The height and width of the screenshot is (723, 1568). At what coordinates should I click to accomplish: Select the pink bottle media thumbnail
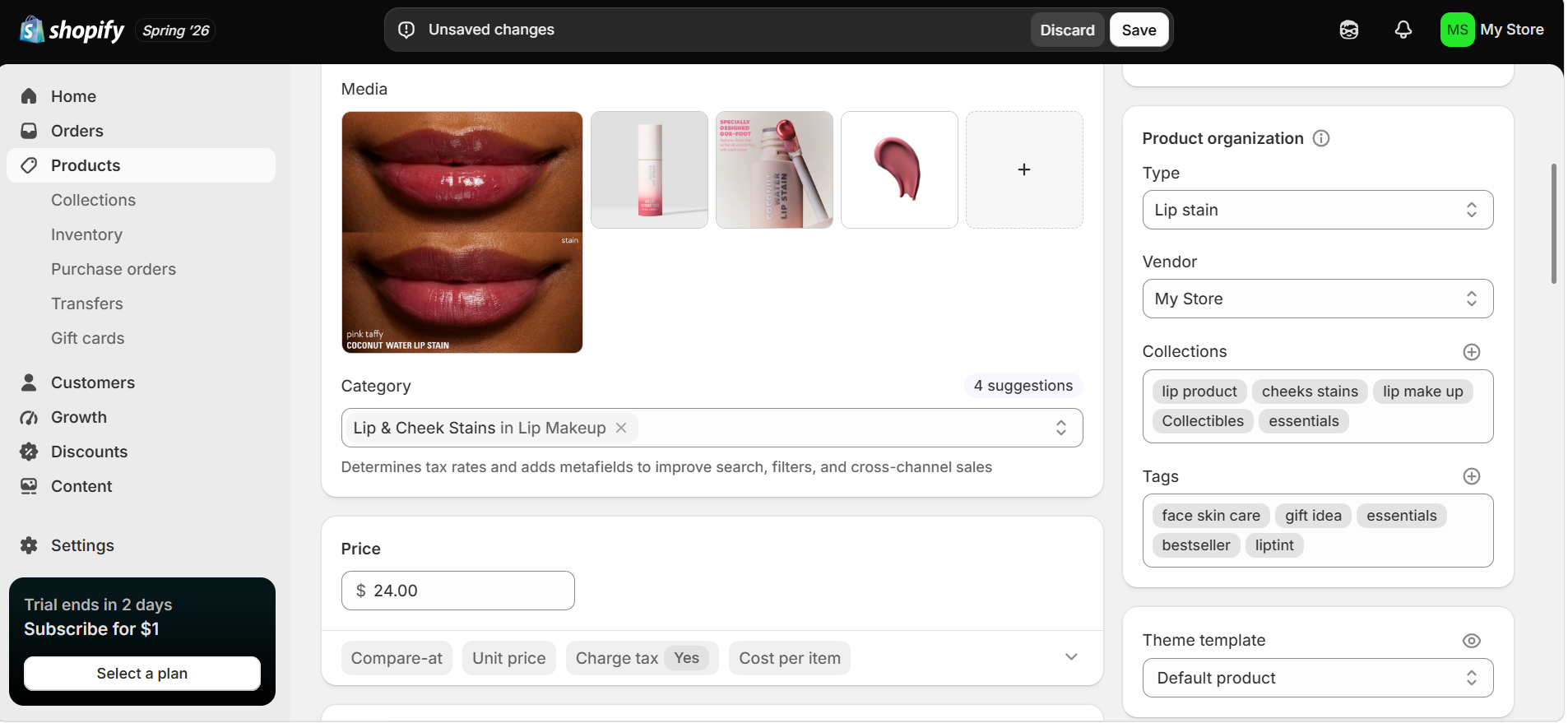(x=649, y=169)
